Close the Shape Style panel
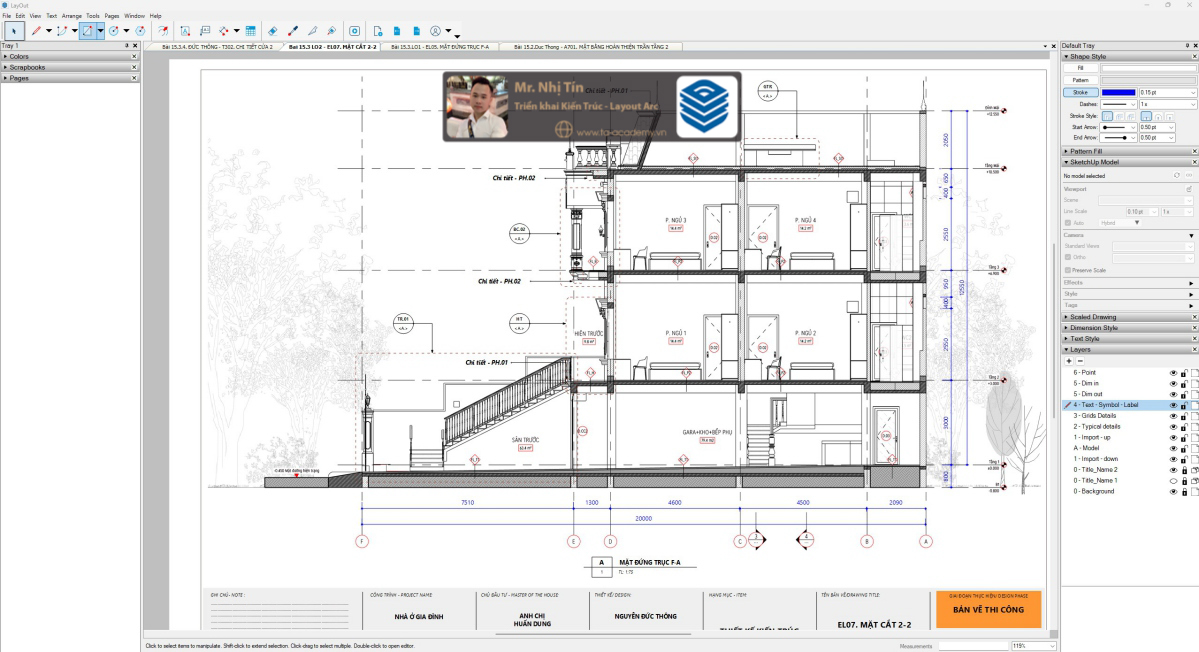Viewport: 1199px width, 652px height. (x=1194, y=57)
